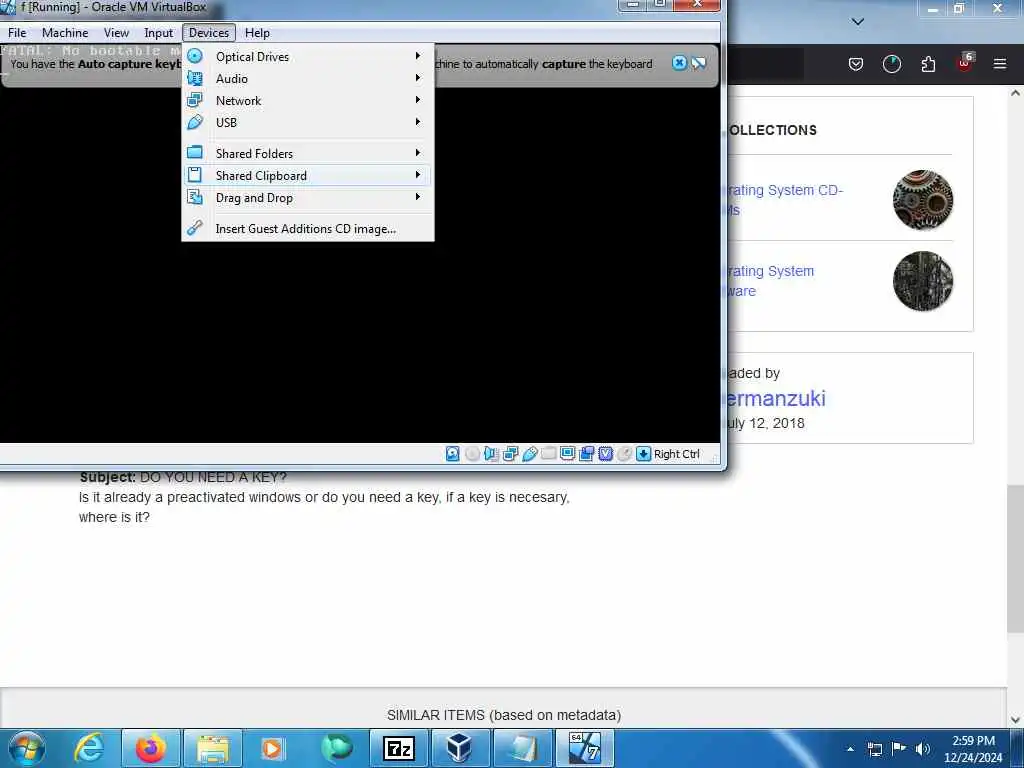Click the shared folders indicator in status bar

point(549,454)
